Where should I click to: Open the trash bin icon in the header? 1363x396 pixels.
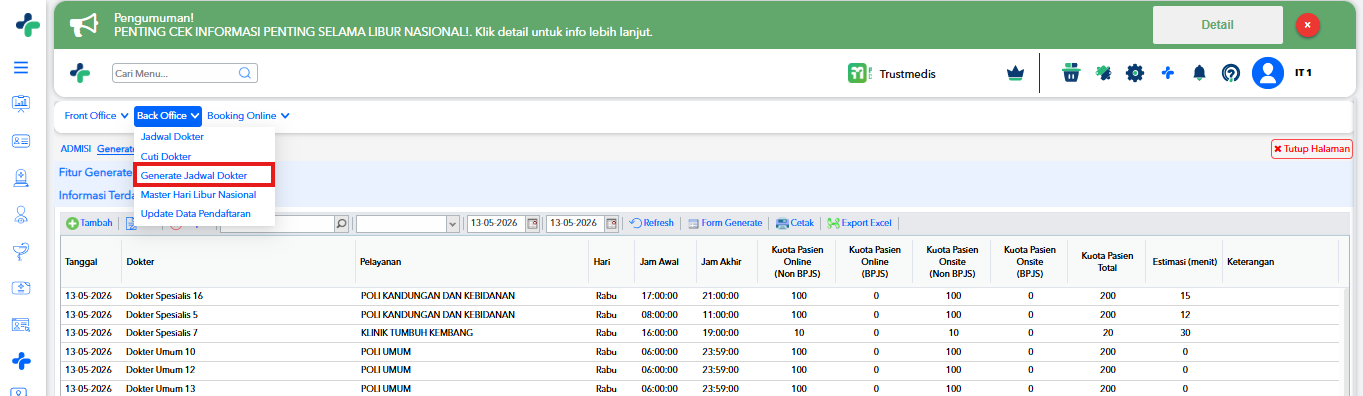point(1071,73)
